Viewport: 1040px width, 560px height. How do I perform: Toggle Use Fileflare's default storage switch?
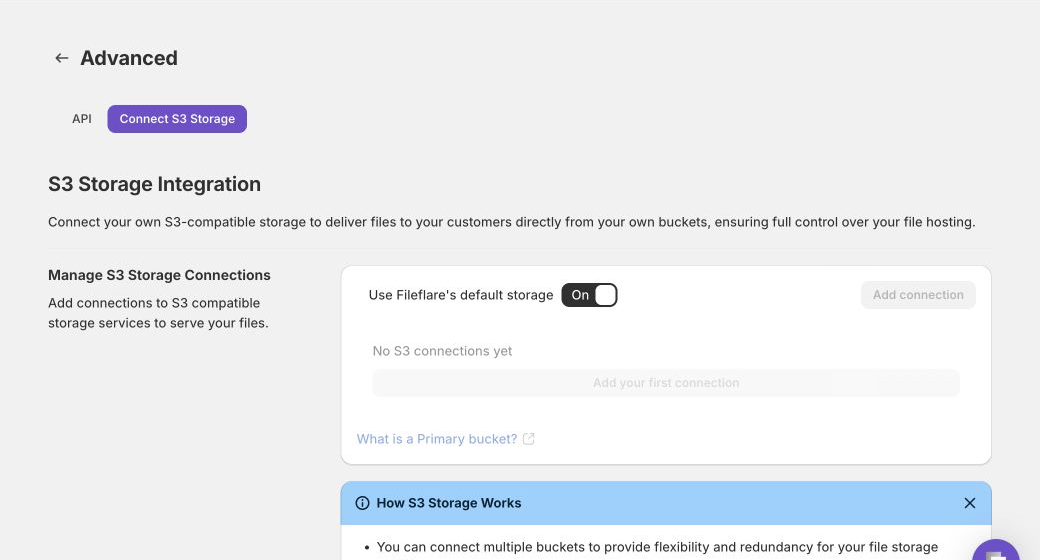point(589,295)
